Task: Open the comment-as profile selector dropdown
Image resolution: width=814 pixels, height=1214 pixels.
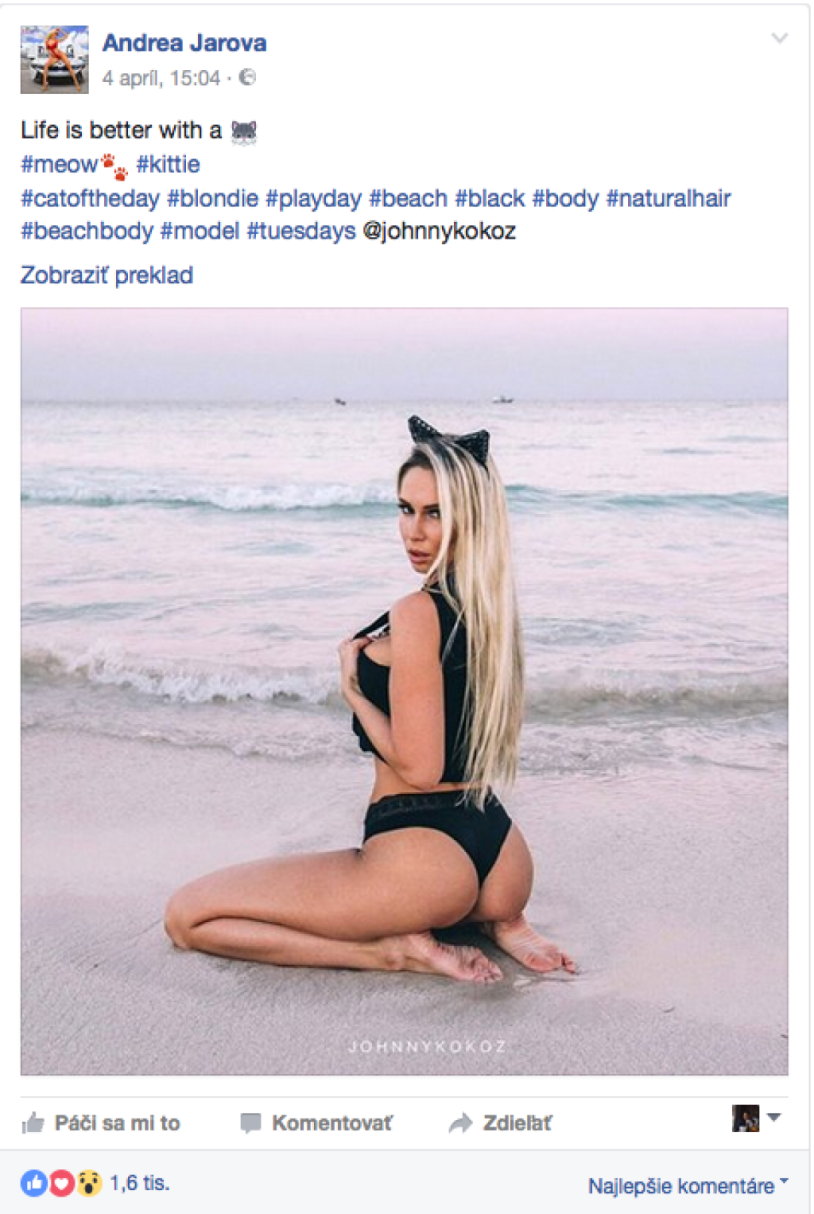Action: click(756, 1118)
